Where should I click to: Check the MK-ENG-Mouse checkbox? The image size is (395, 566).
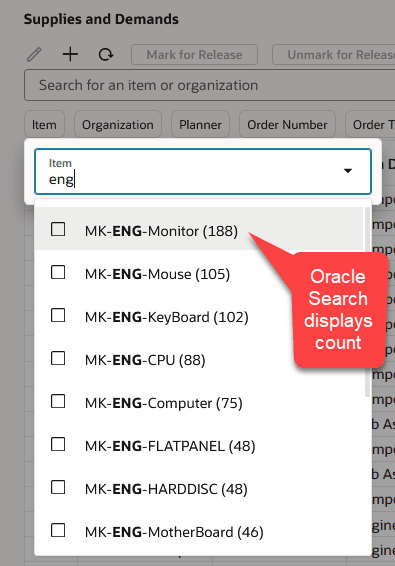(x=58, y=273)
